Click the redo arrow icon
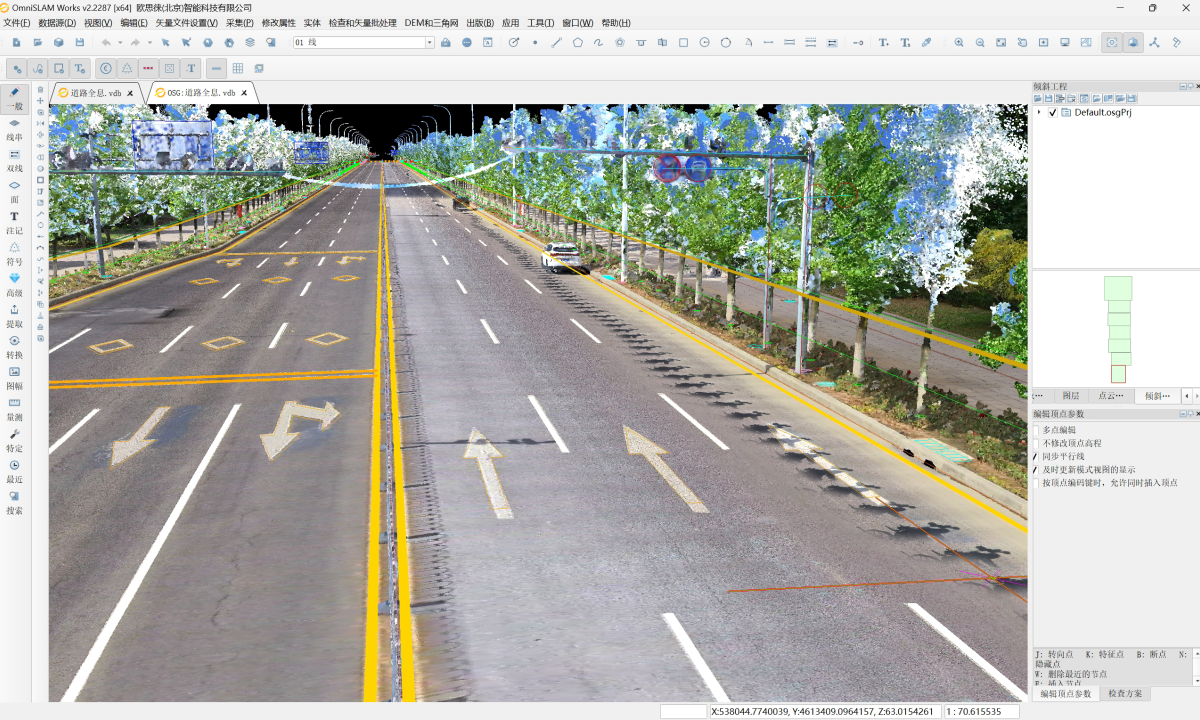Viewport: 1200px width, 720px height. point(136,43)
